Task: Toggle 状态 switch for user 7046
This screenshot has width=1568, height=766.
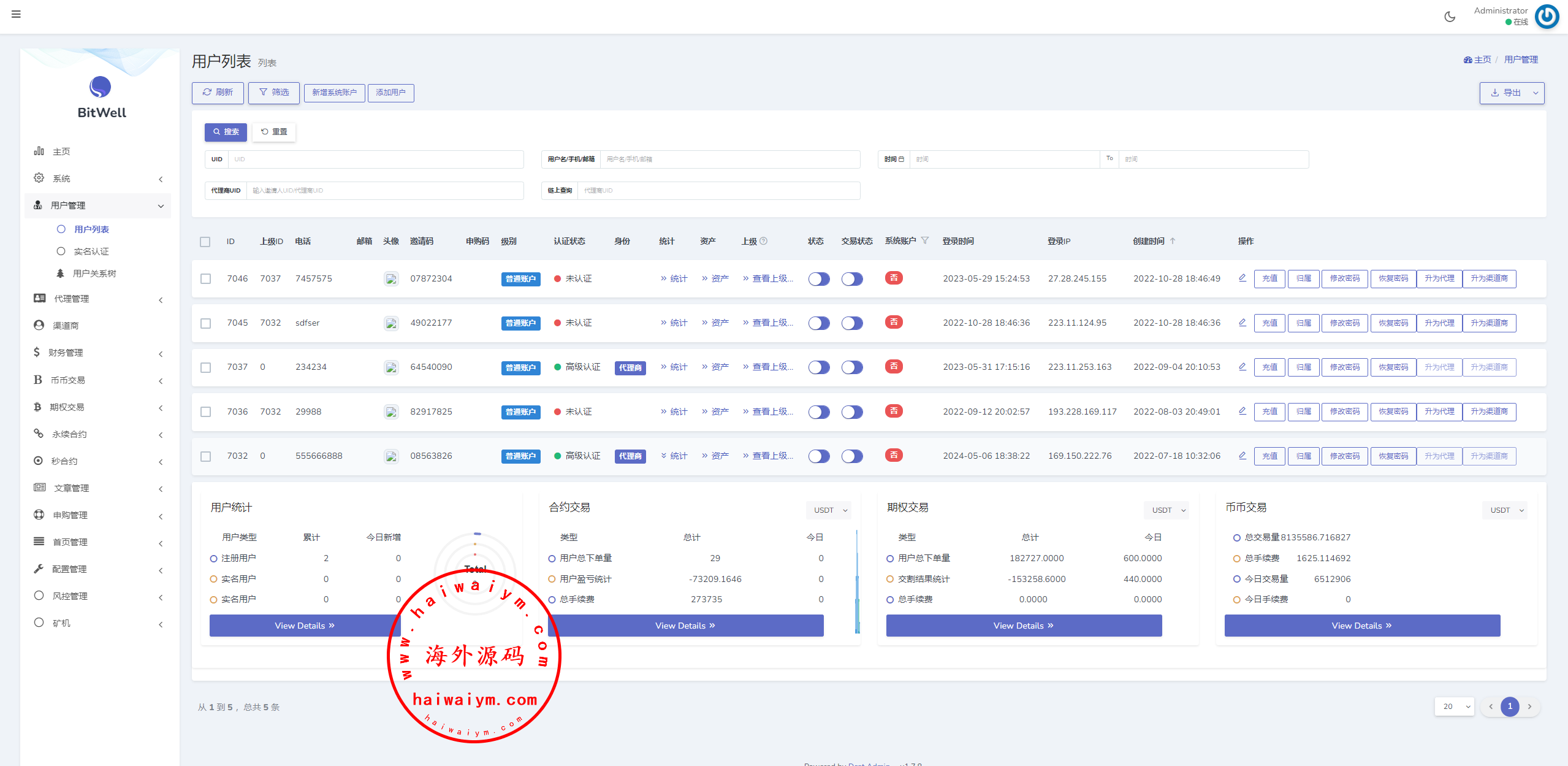Action: 818,279
